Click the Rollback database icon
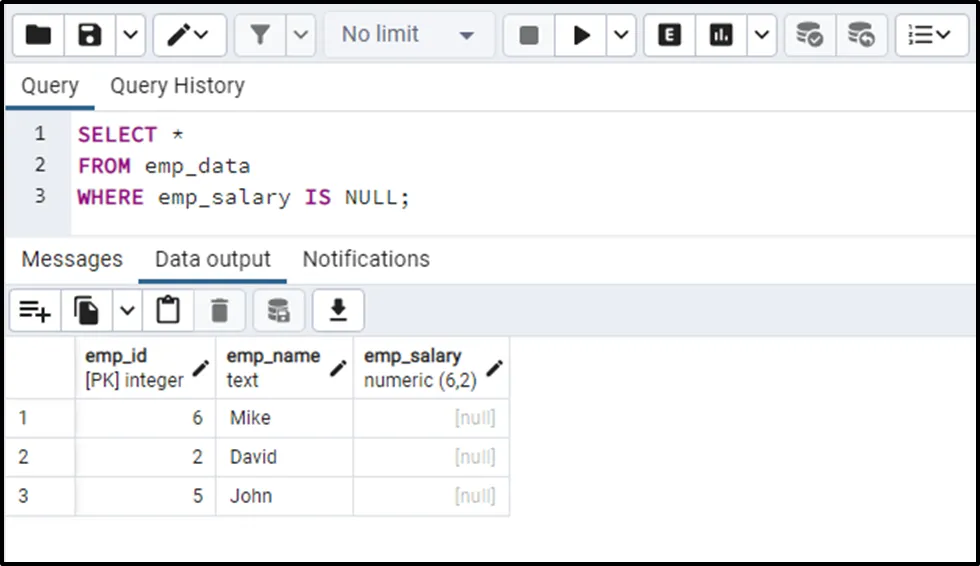Screen dimensions: 980x566 [x=861, y=35]
